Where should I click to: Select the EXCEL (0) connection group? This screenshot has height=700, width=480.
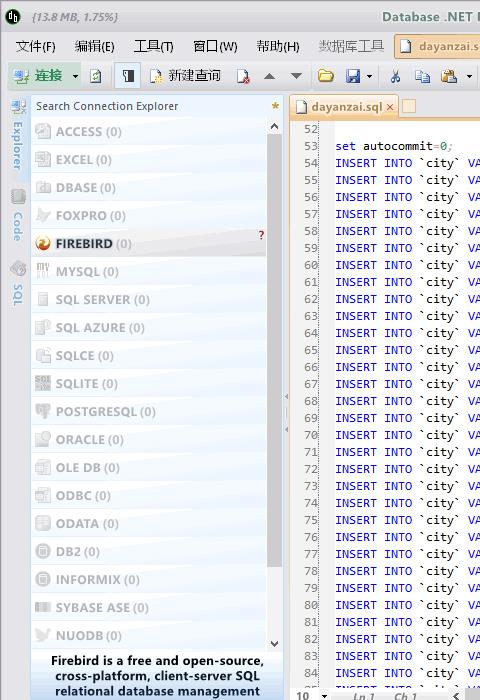(149, 160)
